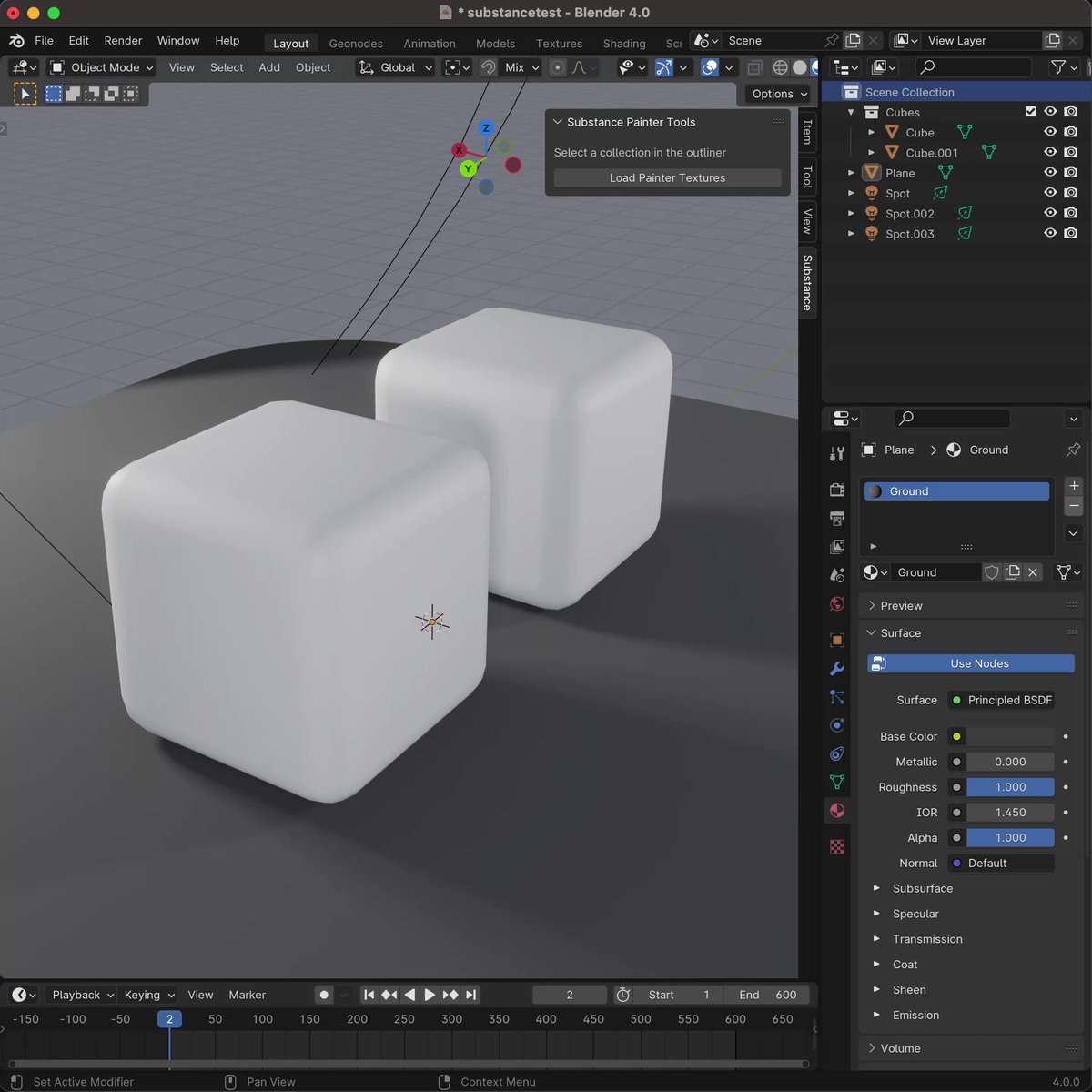Remove material slot with minus icon
Viewport: 1092px width, 1092px height.
coord(1074,506)
